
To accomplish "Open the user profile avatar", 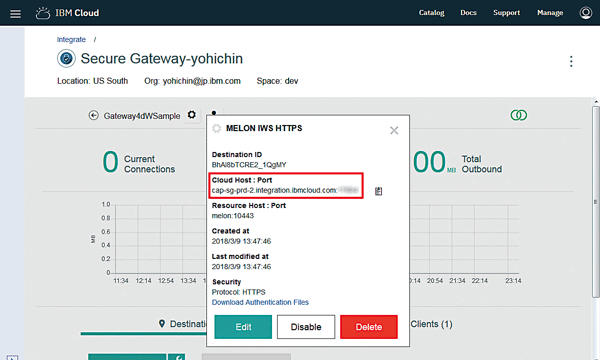I will [585, 13].
